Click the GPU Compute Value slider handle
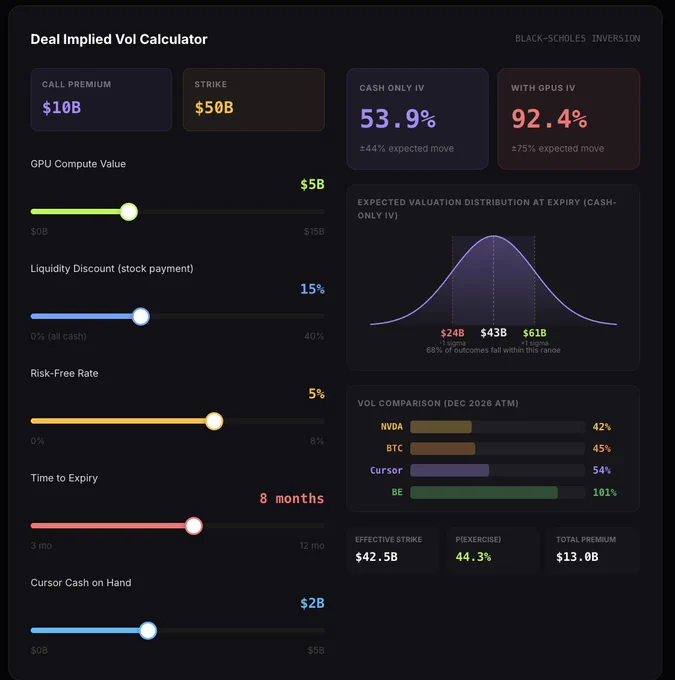Viewport: 675px width, 680px height. [129, 212]
